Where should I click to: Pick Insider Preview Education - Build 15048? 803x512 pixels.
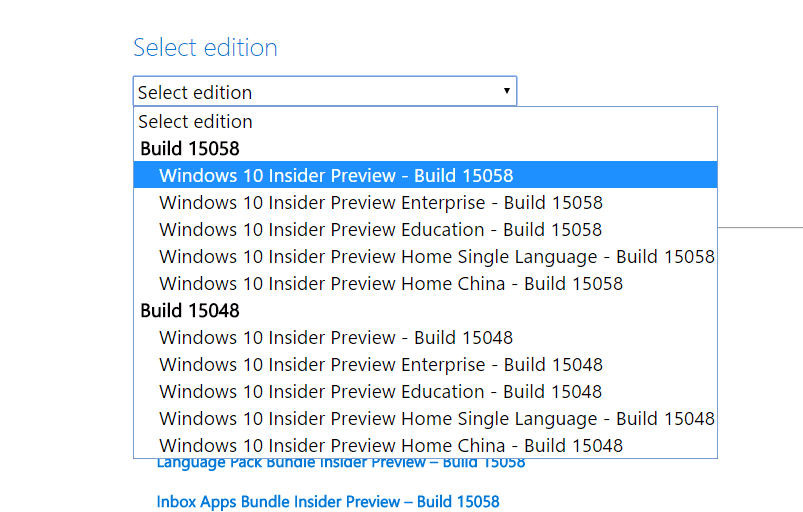380,392
